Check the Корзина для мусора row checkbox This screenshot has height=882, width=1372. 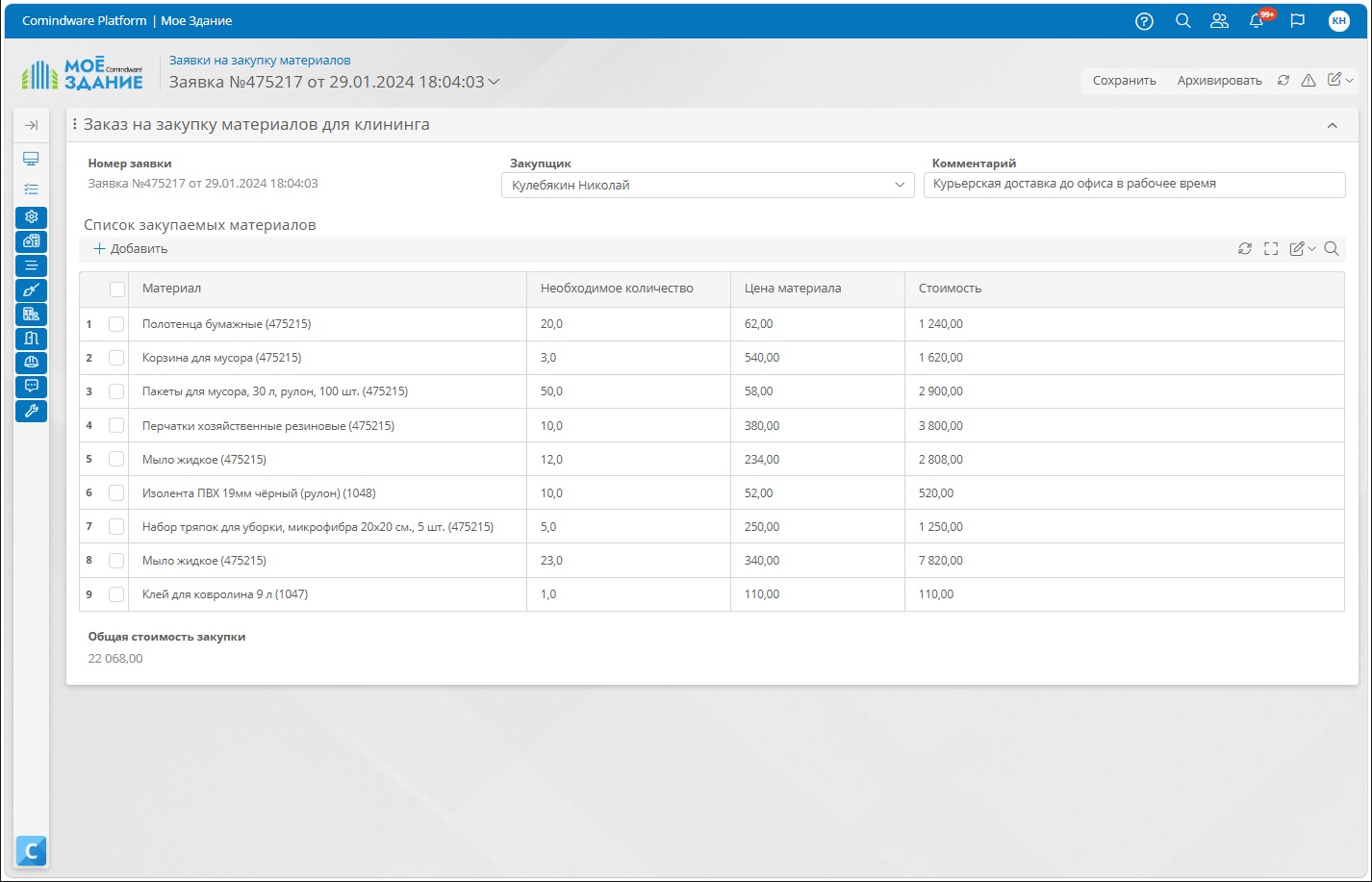[x=116, y=359]
